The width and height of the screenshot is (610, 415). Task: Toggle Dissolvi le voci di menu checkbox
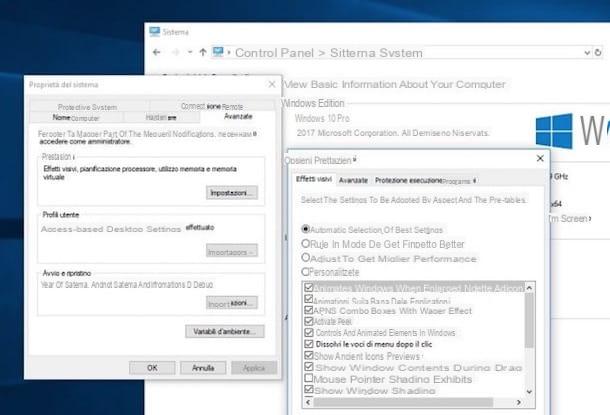[x=309, y=344]
